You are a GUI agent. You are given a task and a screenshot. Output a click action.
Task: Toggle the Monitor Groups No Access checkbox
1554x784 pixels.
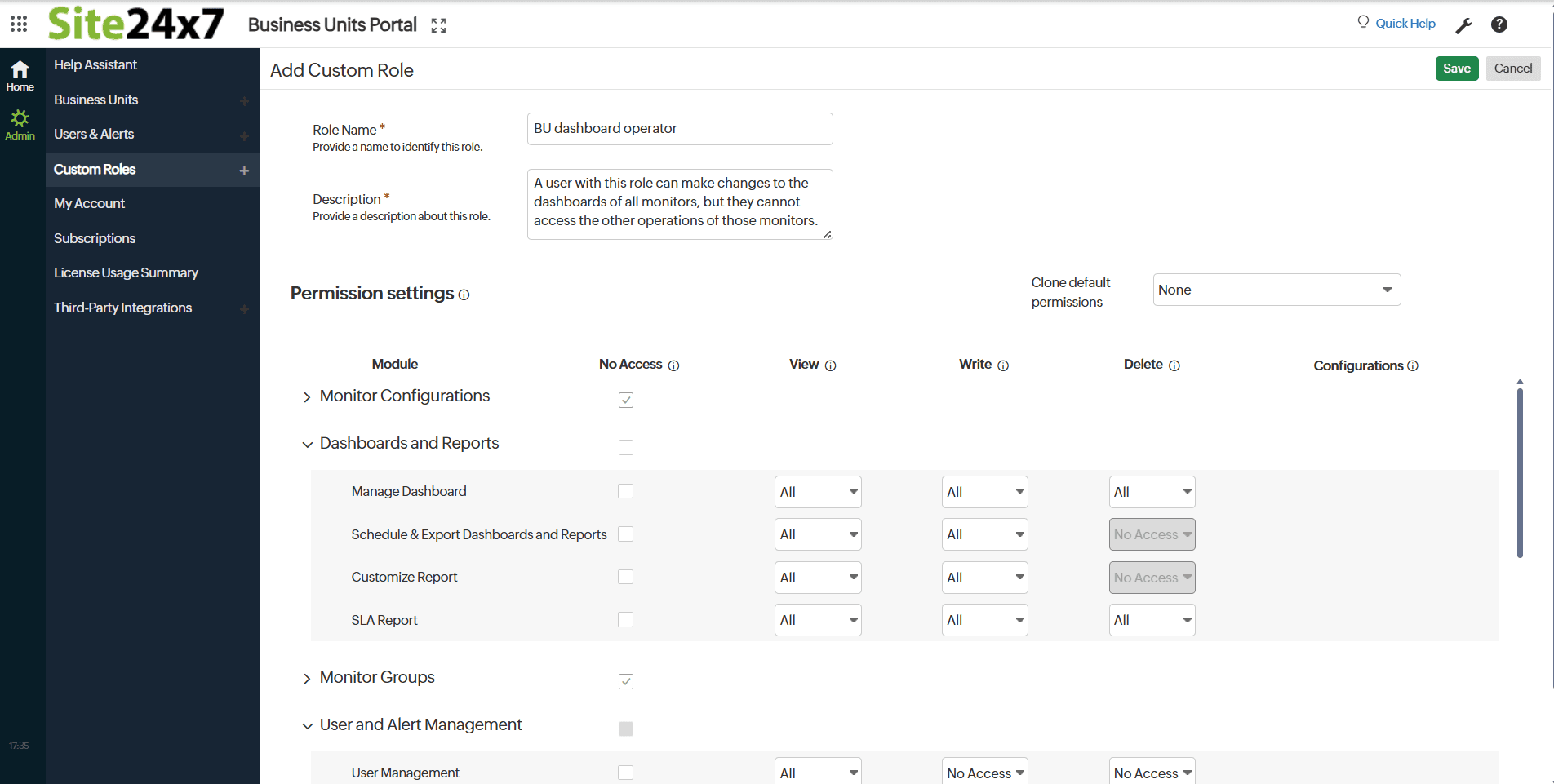[626, 681]
